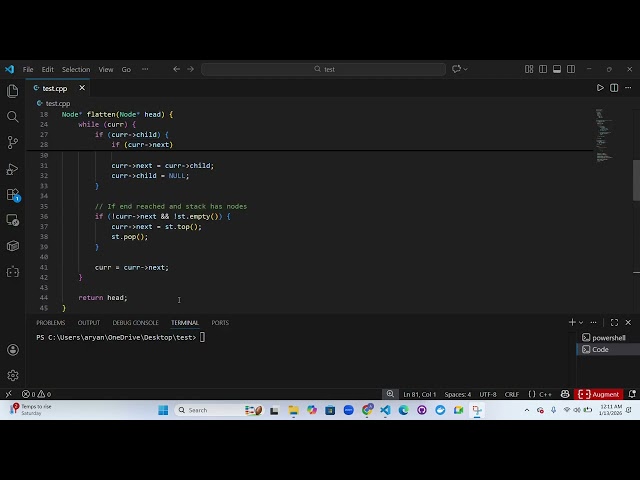Click the Customize Layout icon

point(529,69)
